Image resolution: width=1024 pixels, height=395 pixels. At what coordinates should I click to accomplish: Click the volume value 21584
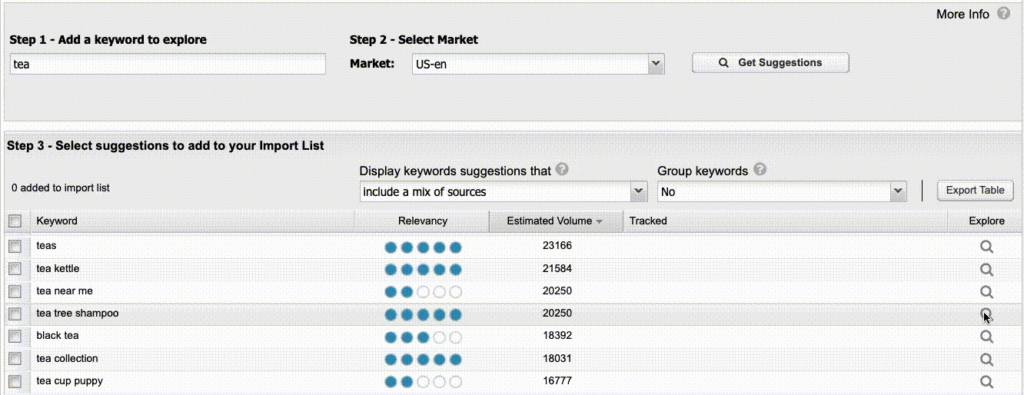coord(556,268)
